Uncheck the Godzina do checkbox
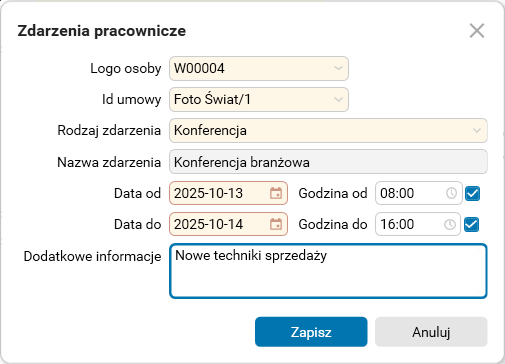This screenshot has height=364, width=505. [472, 224]
